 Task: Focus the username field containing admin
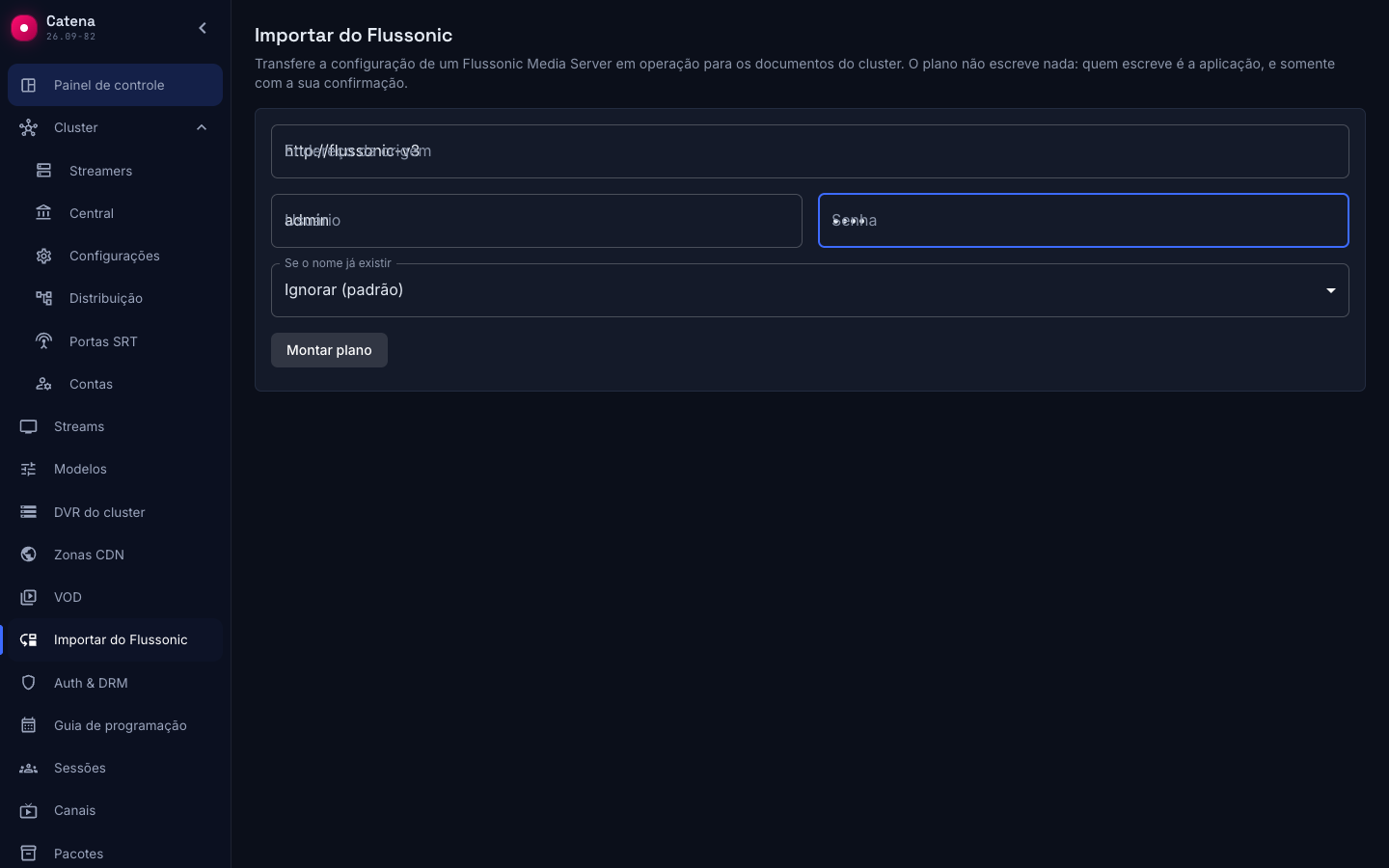pyautogui.click(x=536, y=221)
